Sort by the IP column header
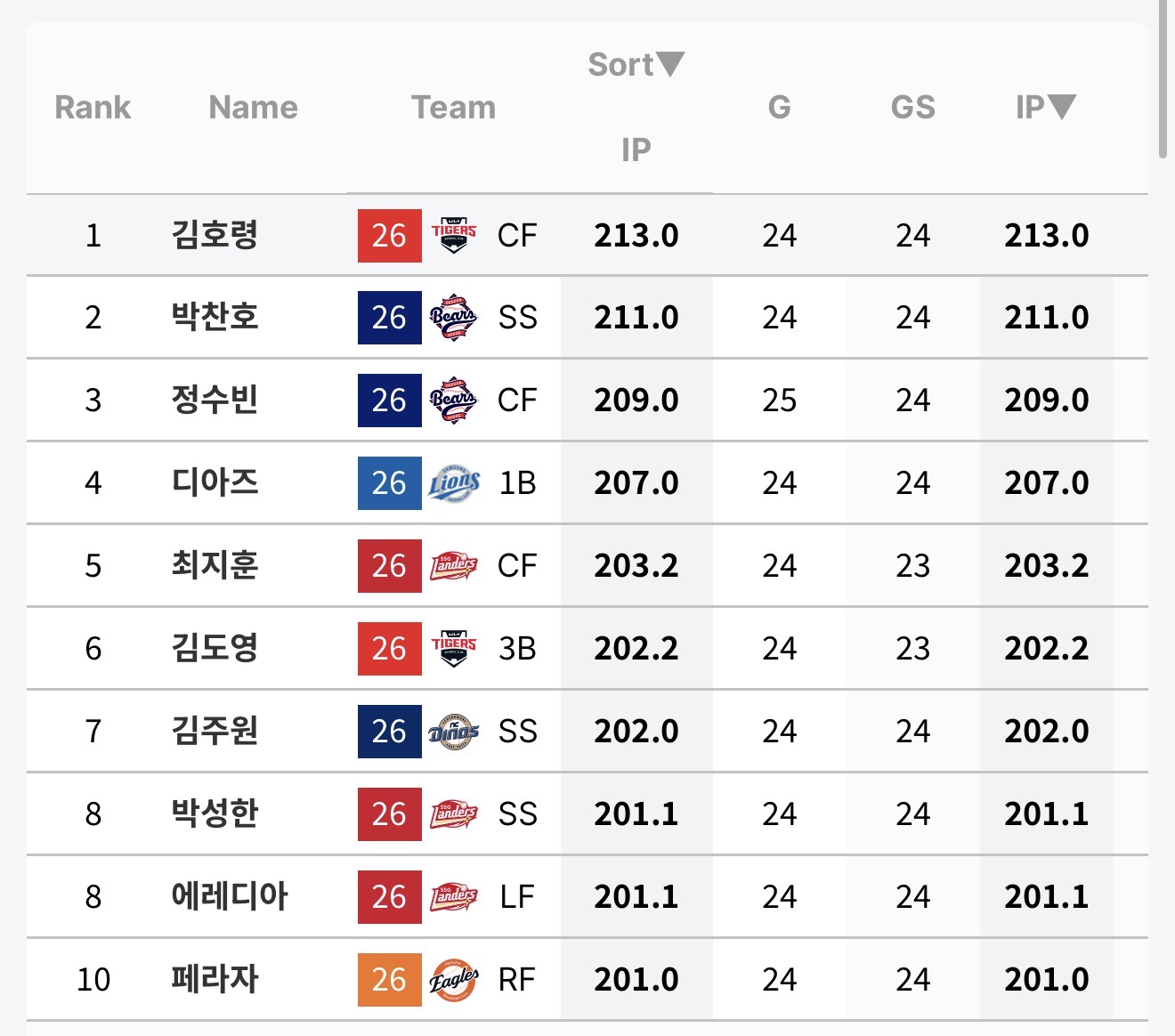The height and width of the screenshot is (1036, 1175). [x=1045, y=107]
